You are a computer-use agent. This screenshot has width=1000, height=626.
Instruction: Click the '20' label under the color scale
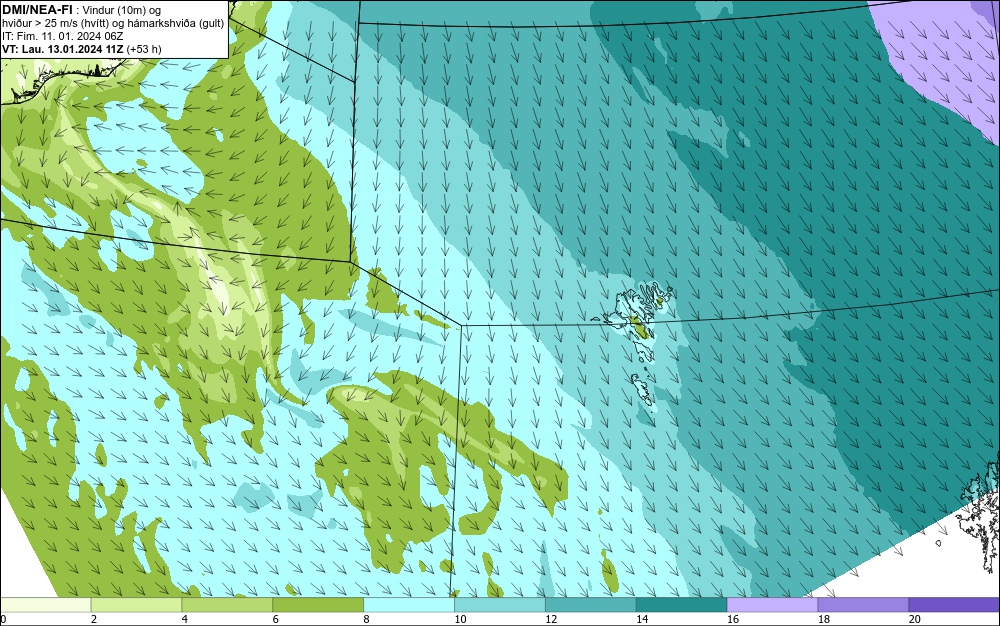pyautogui.click(x=915, y=619)
